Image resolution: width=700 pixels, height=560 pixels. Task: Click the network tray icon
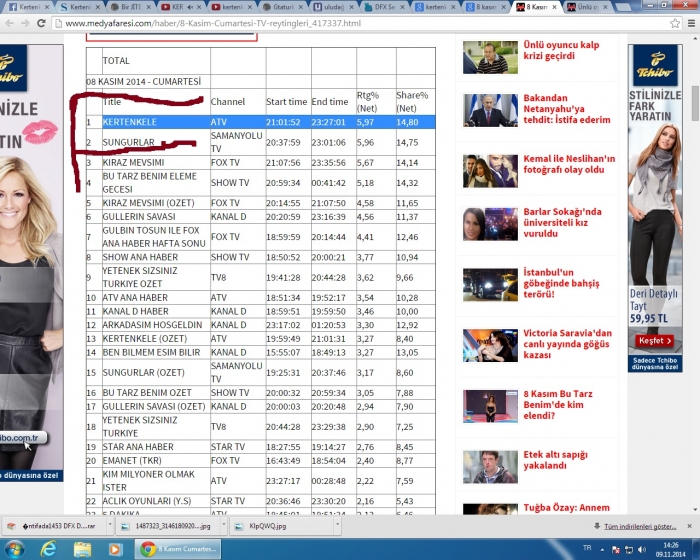point(629,549)
